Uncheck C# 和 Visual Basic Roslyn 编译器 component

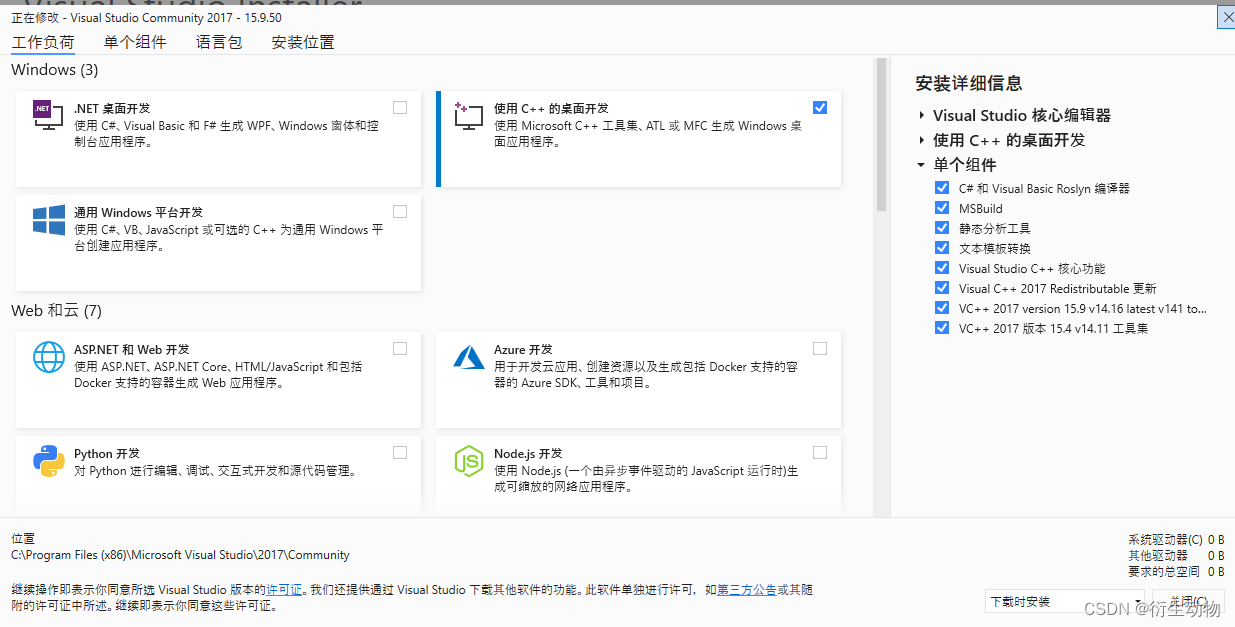click(x=941, y=188)
